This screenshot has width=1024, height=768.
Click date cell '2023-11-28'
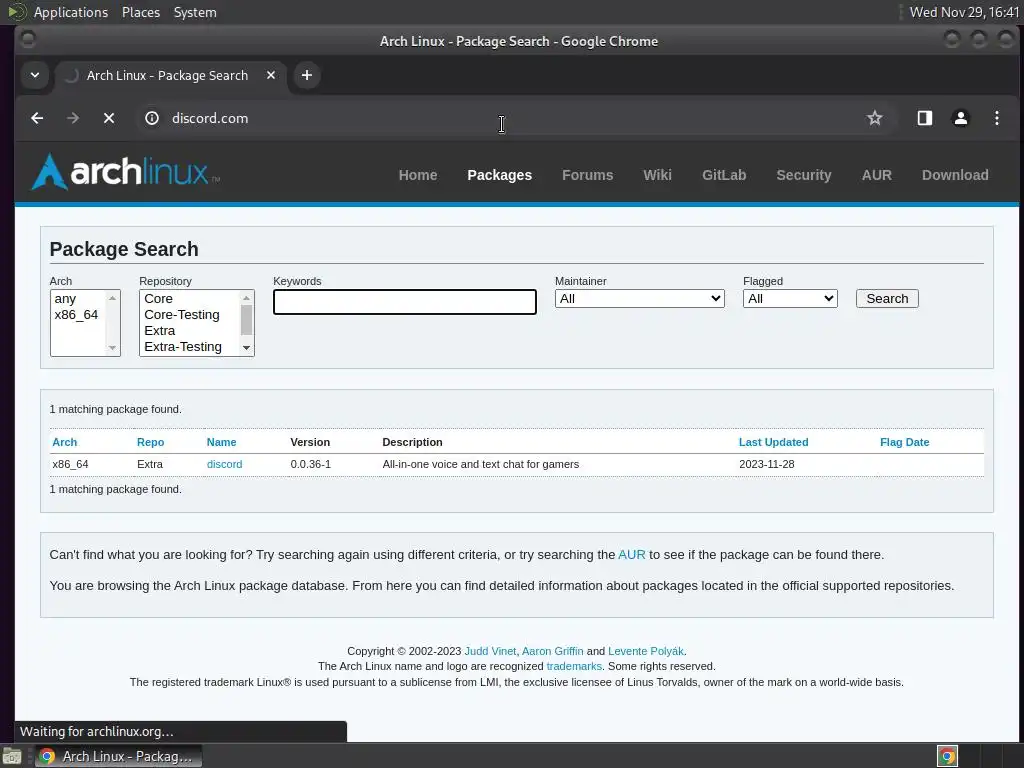click(767, 464)
